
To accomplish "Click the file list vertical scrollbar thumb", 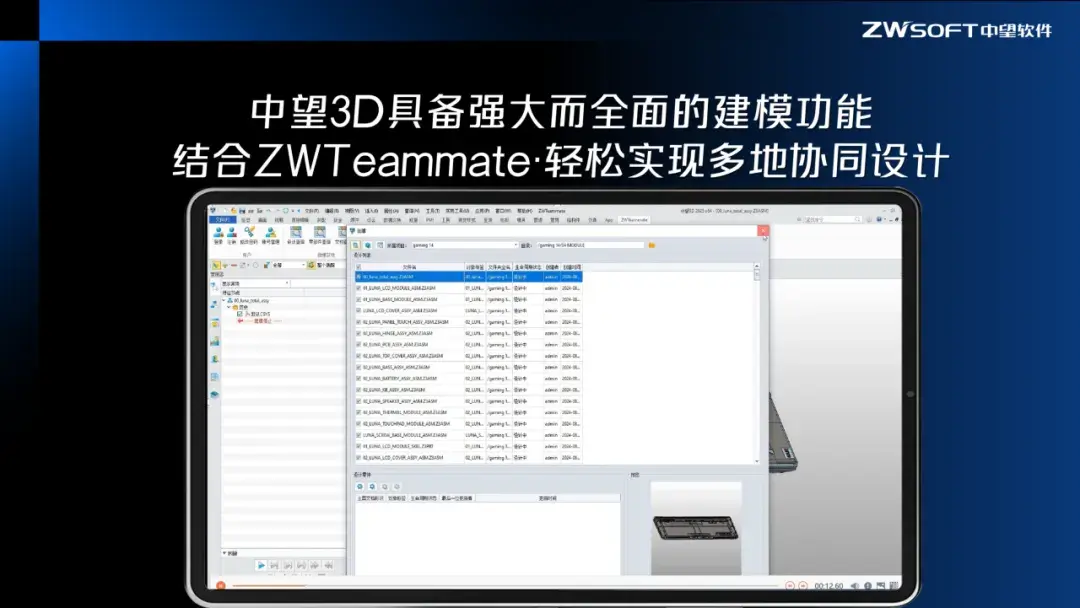I will point(757,274).
